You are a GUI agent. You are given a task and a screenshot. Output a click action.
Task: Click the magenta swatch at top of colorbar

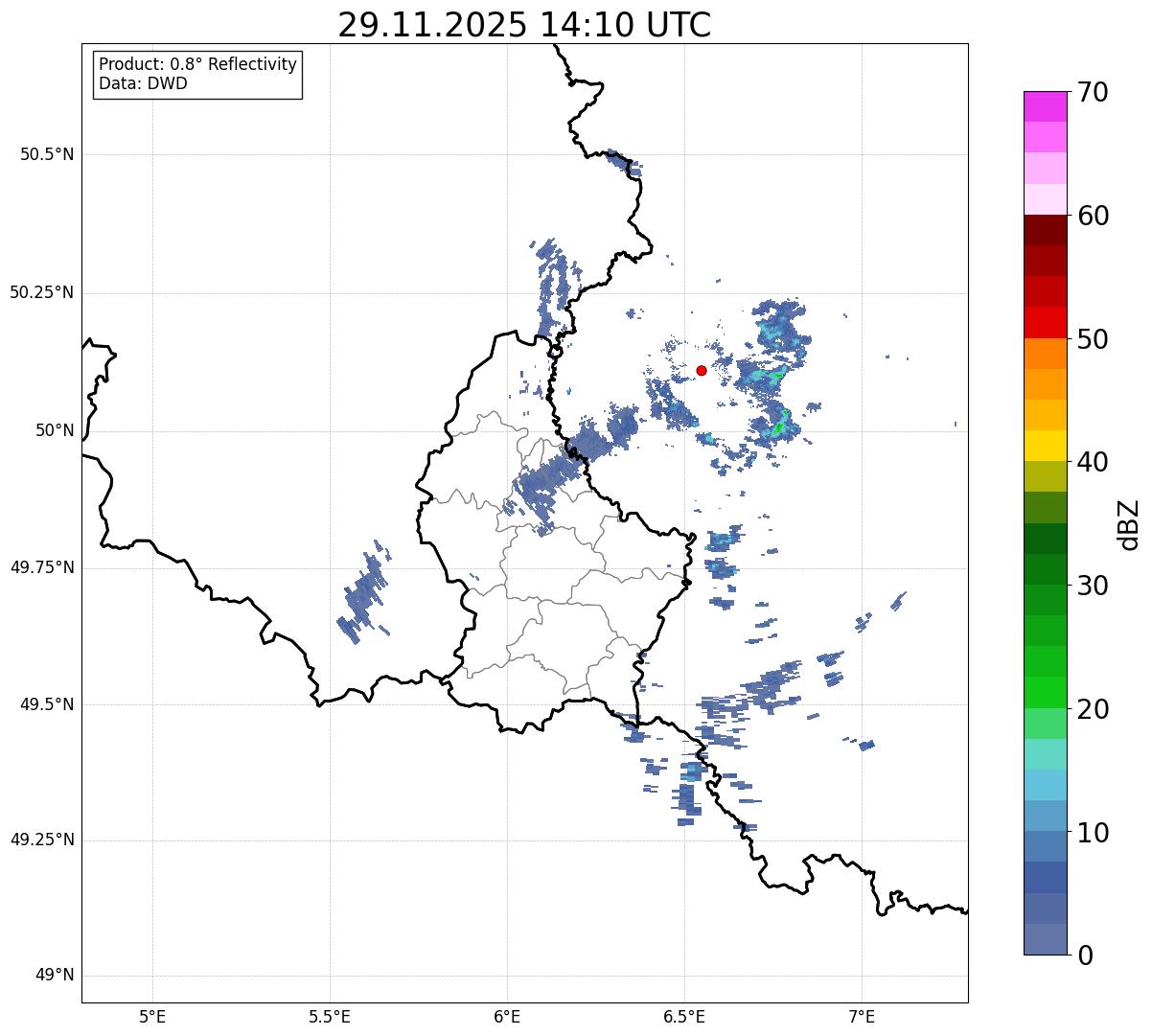[1050, 106]
